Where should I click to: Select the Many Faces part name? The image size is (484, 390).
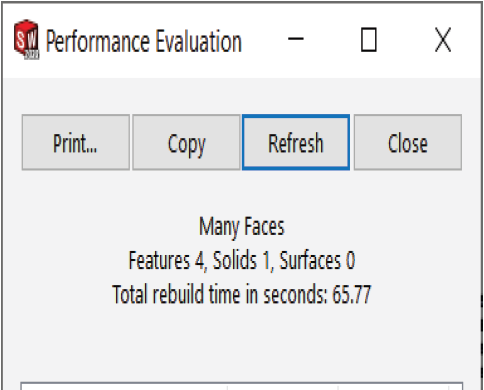pyautogui.click(x=242, y=227)
